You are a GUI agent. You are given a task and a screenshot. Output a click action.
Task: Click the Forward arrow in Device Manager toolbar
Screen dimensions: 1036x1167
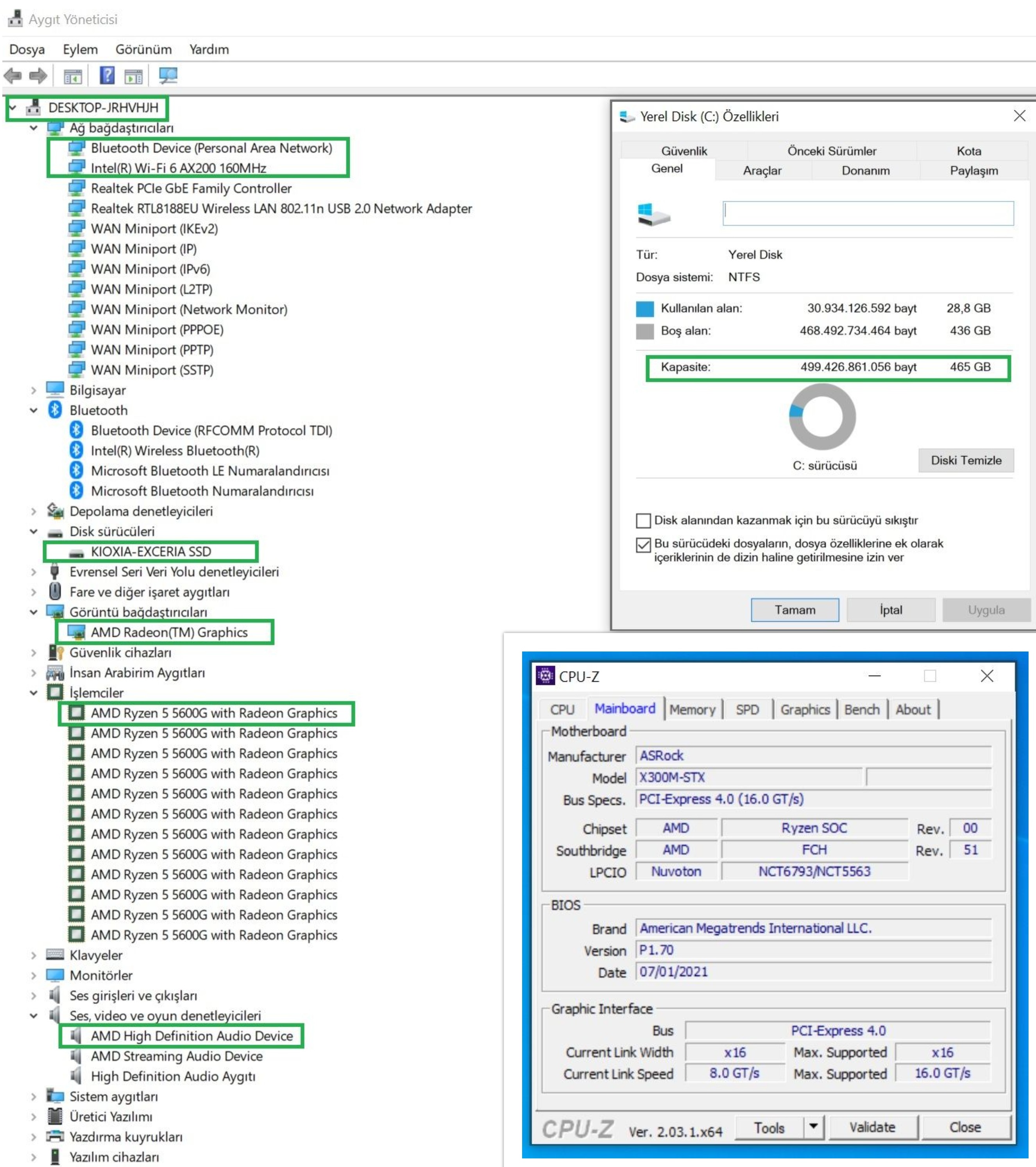pyautogui.click(x=38, y=75)
